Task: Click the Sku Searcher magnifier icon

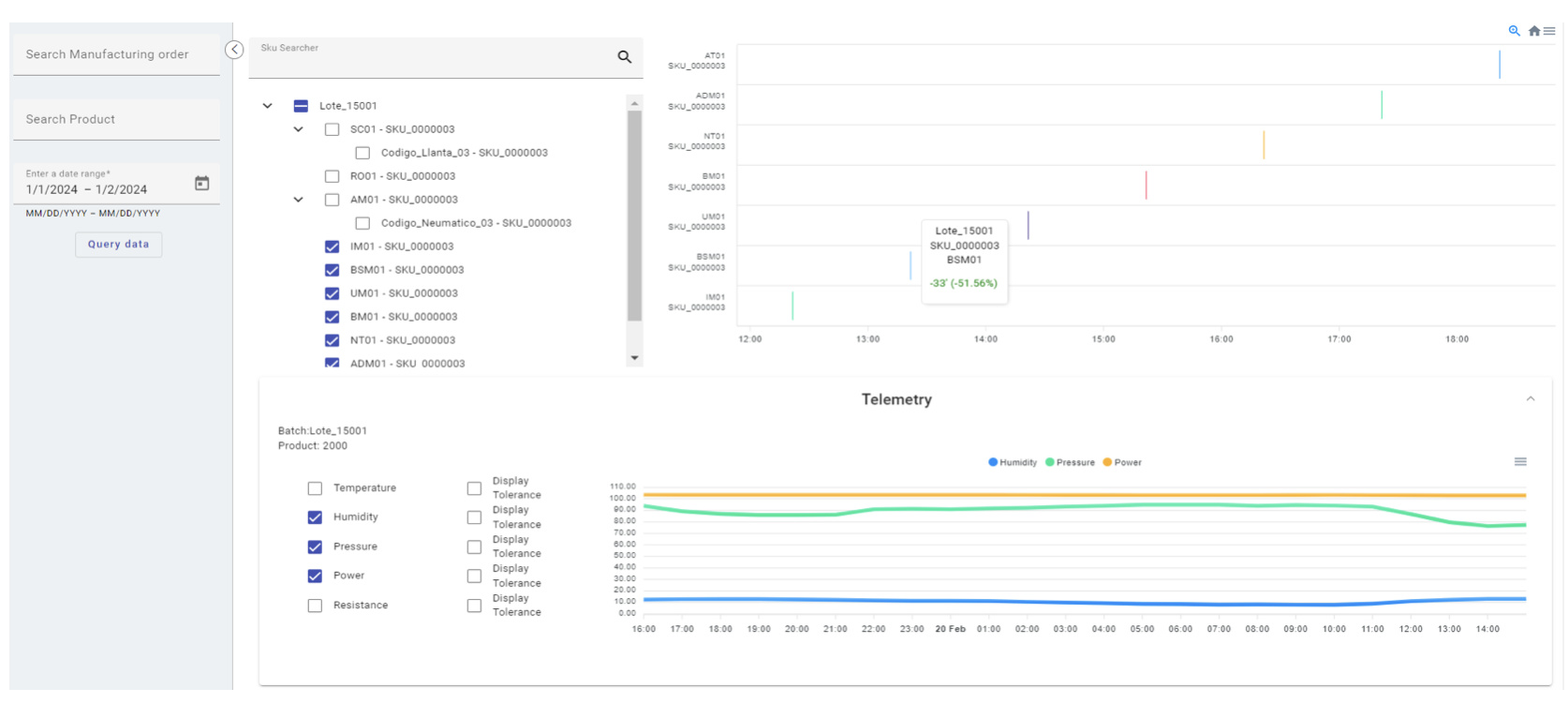Action: tap(624, 57)
